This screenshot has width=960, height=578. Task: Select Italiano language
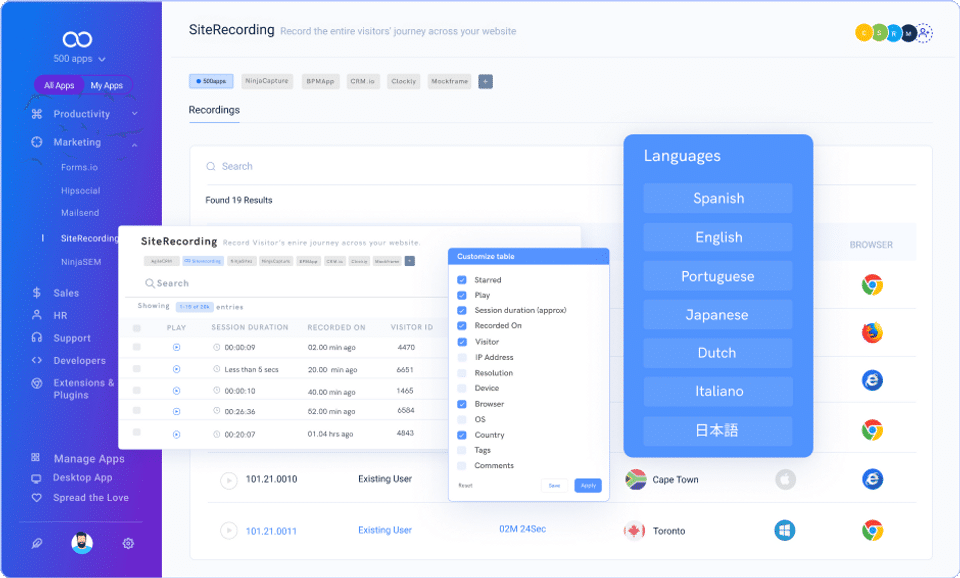718,391
